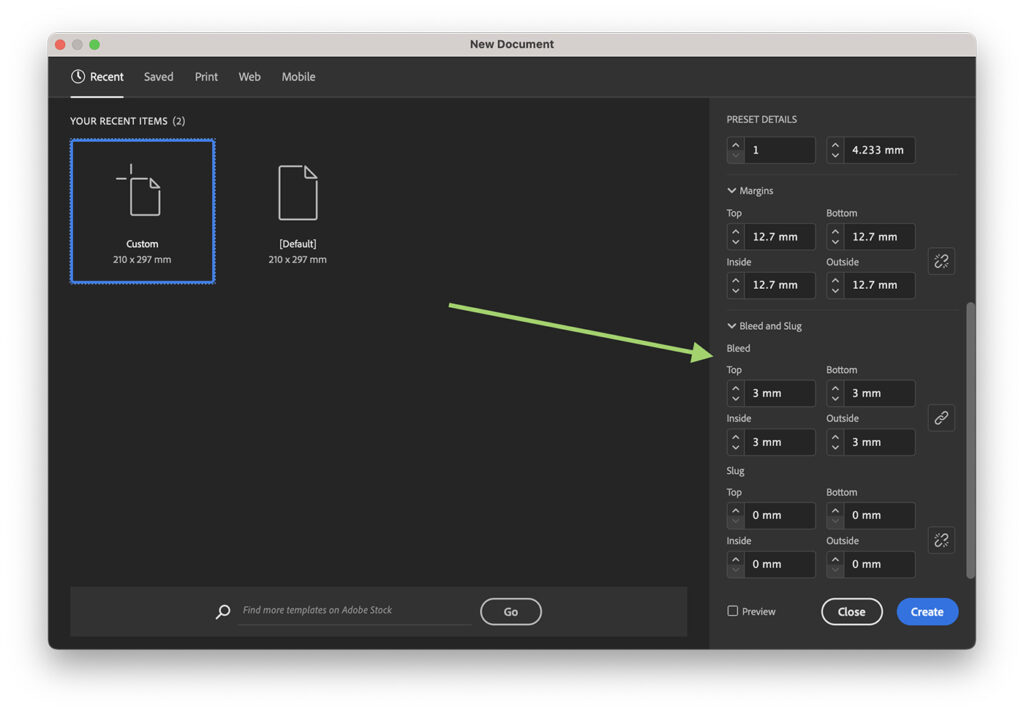Collapse the Margins section
Viewport: 1024px width, 713px height.
(x=731, y=190)
